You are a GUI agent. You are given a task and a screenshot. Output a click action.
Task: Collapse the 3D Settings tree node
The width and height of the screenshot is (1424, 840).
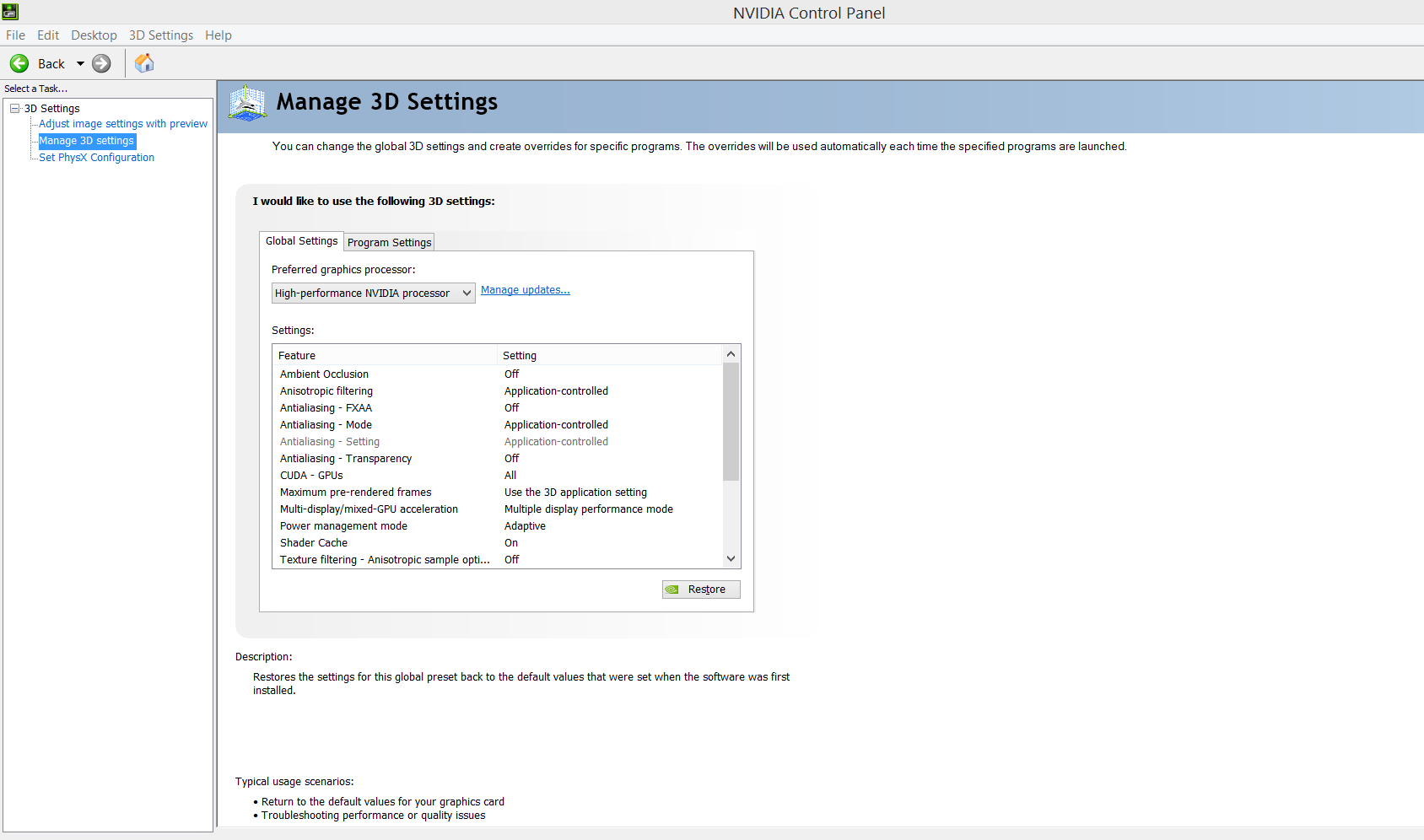click(14, 108)
